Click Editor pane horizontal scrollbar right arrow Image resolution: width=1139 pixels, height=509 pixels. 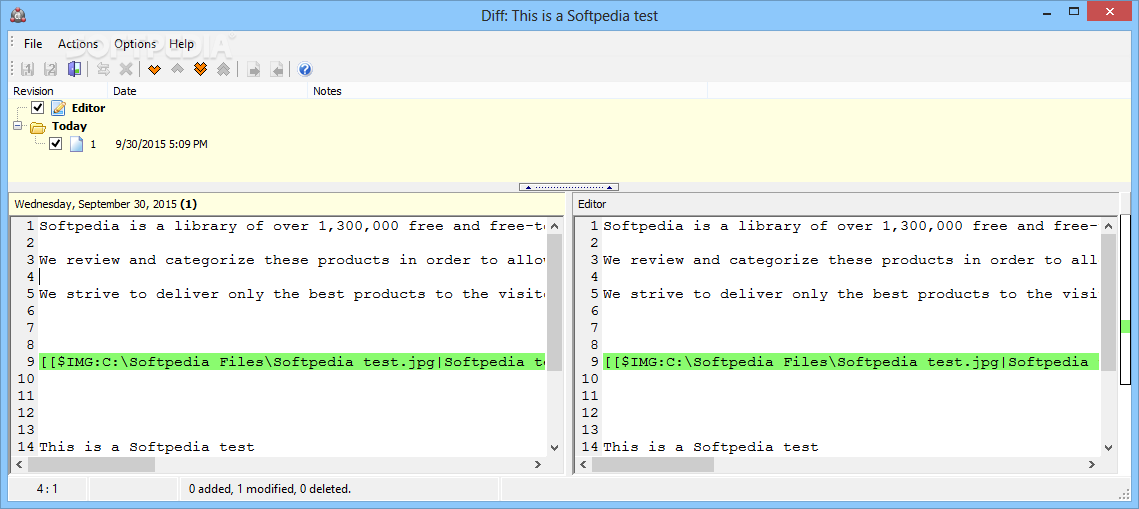1091,464
